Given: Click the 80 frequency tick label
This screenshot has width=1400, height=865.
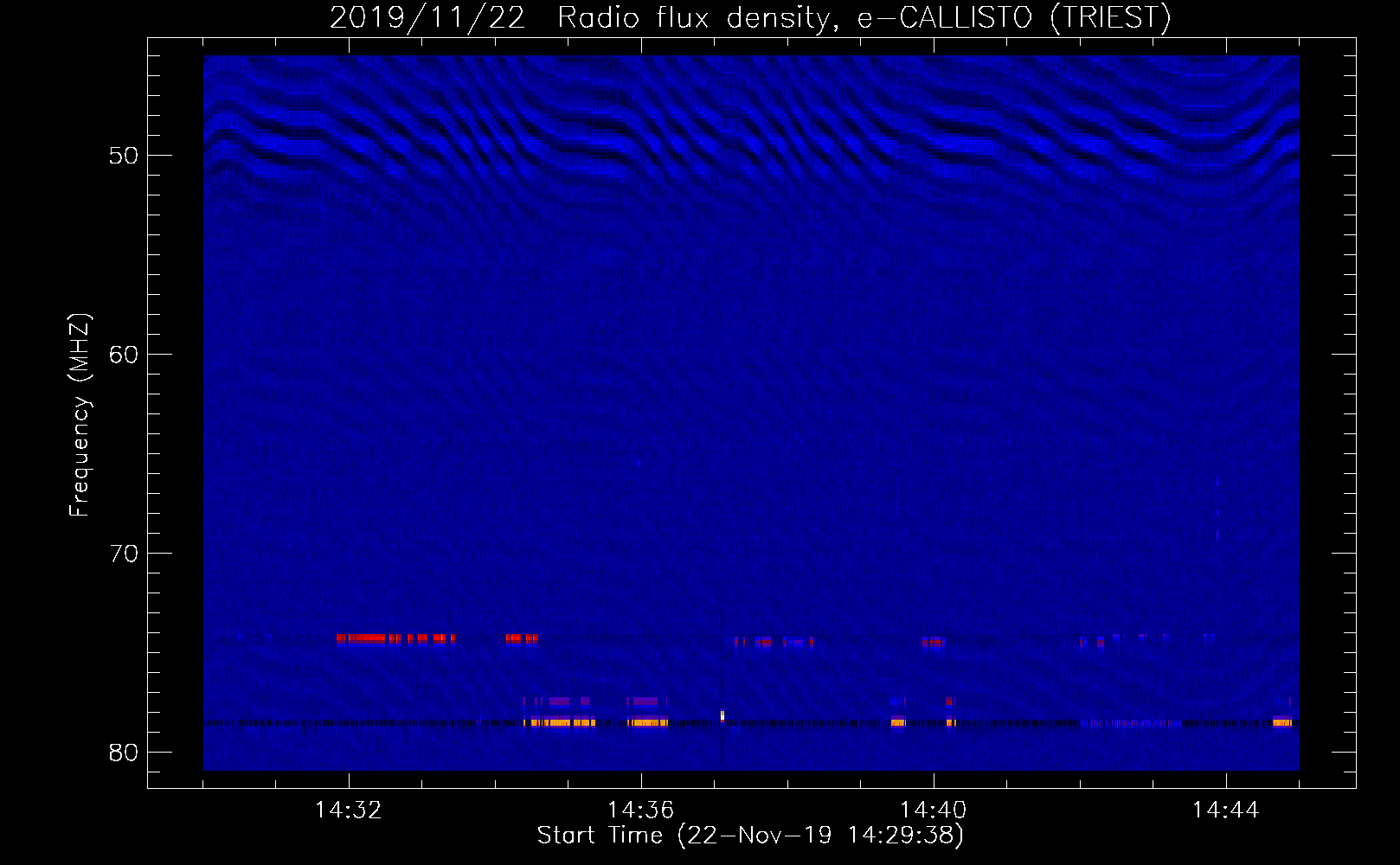Looking at the screenshot, I should [124, 753].
